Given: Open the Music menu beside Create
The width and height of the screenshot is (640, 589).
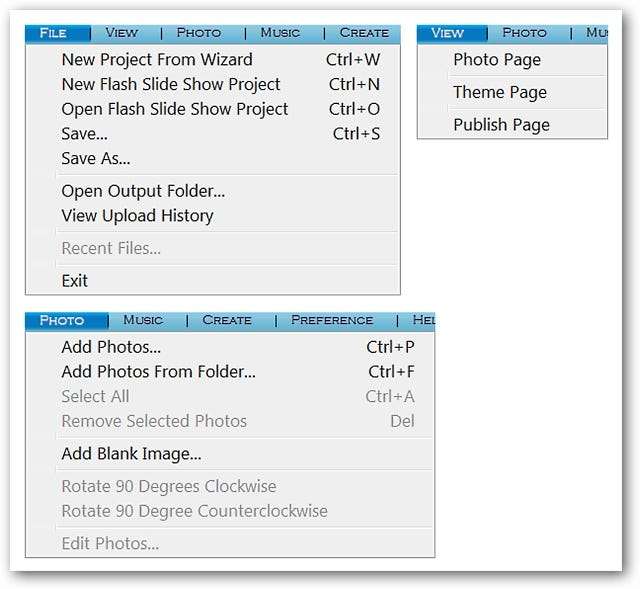Looking at the screenshot, I should pyautogui.click(x=280, y=33).
